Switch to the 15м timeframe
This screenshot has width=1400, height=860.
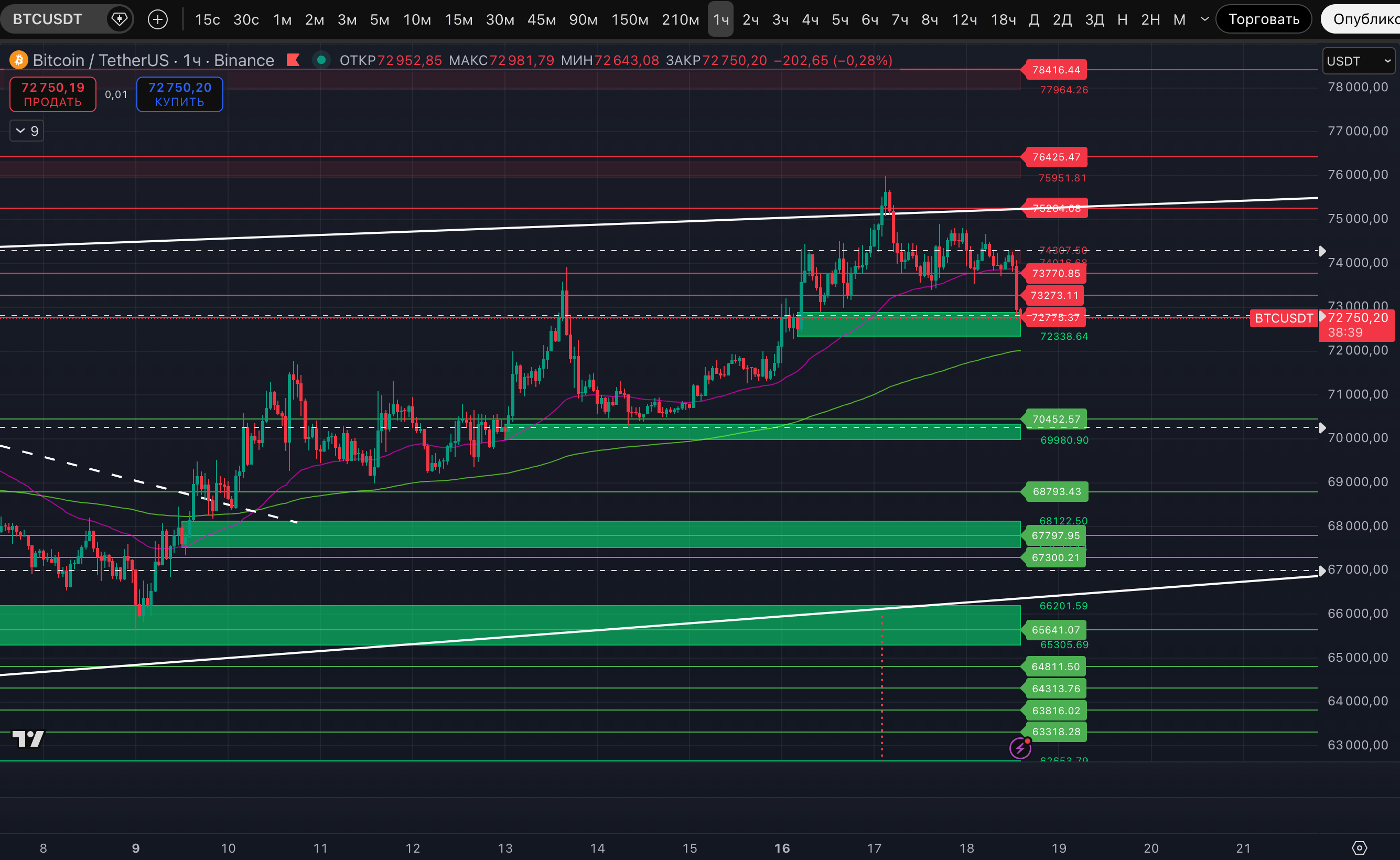coord(458,19)
